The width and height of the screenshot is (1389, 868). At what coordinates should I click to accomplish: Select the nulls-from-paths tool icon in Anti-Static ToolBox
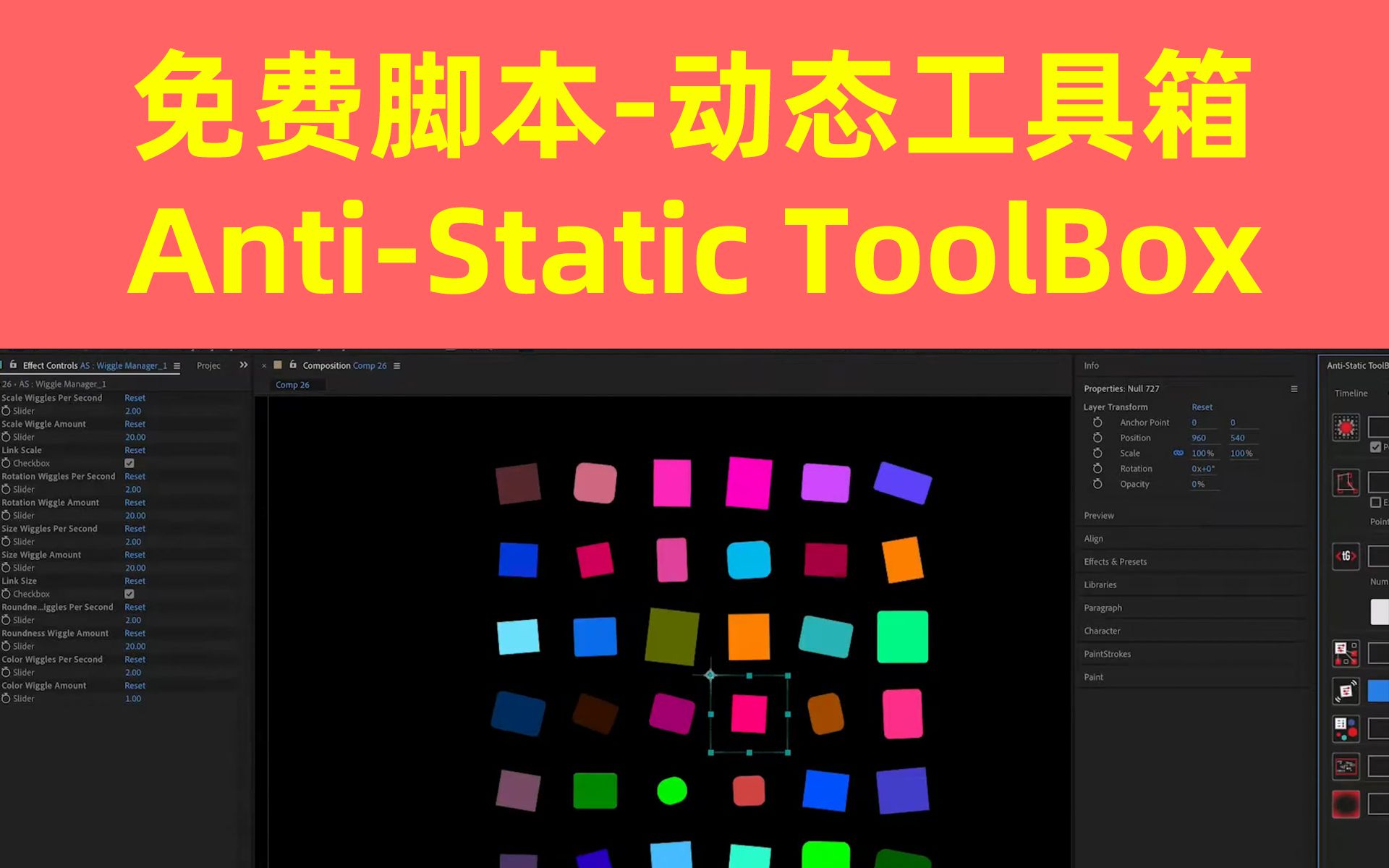[x=1346, y=482]
